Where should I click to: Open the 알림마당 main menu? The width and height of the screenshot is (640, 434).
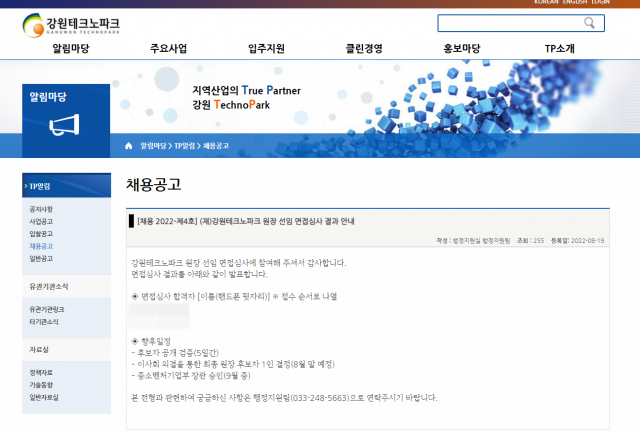[71, 49]
